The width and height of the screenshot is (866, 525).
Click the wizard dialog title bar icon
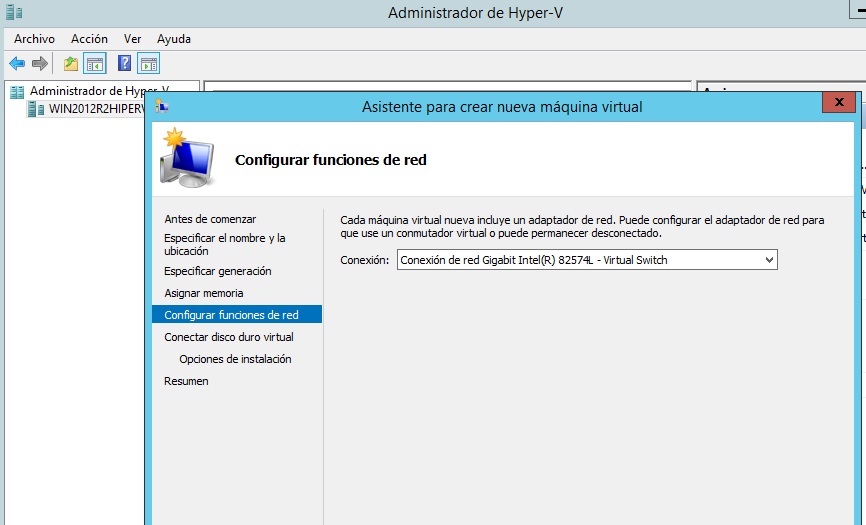pos(163,106)
